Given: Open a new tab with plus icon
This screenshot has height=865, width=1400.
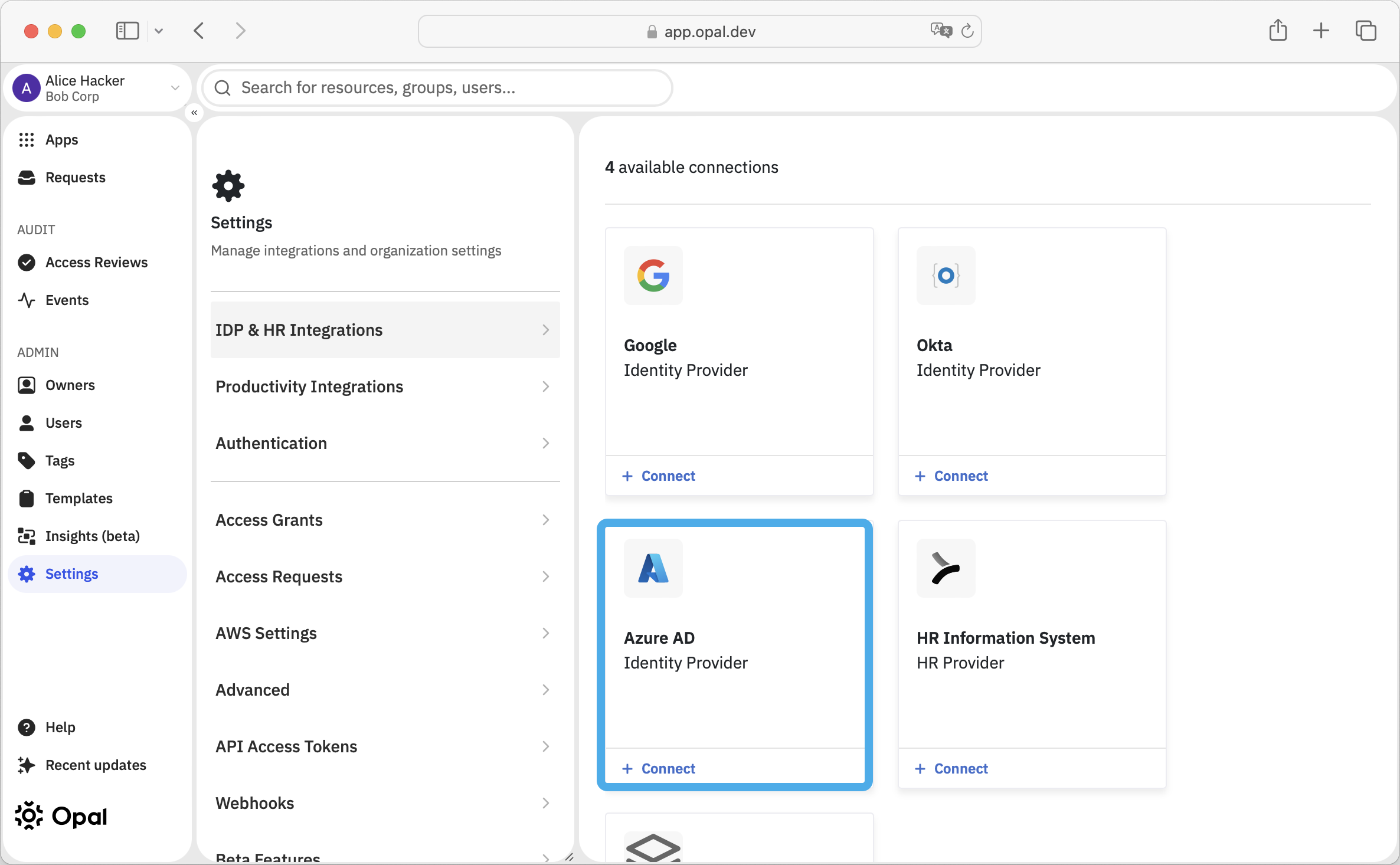Looking at the screenshot, I should pyautogui.click(x=1322, y=31).
